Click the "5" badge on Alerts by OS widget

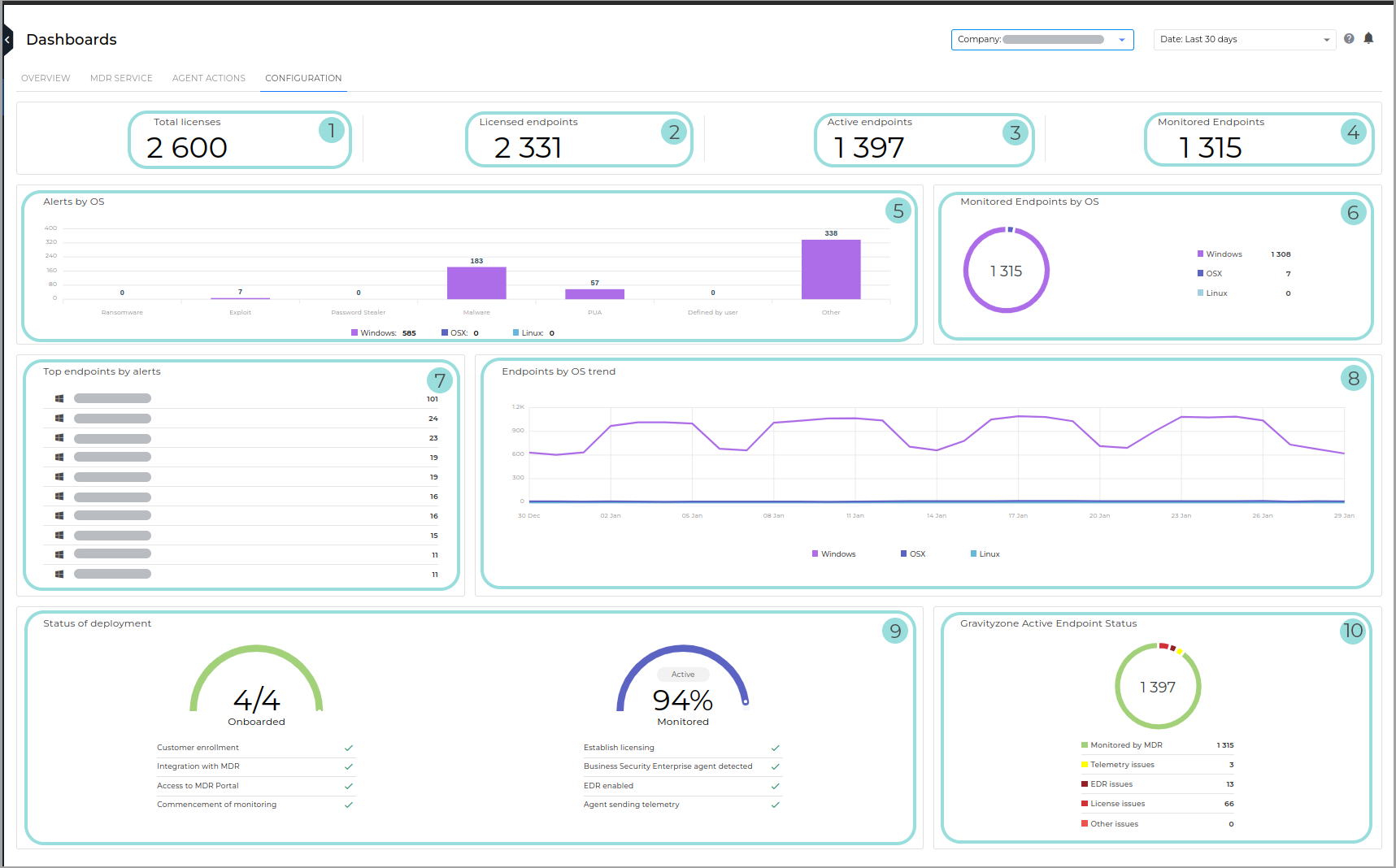coord(898,210)
